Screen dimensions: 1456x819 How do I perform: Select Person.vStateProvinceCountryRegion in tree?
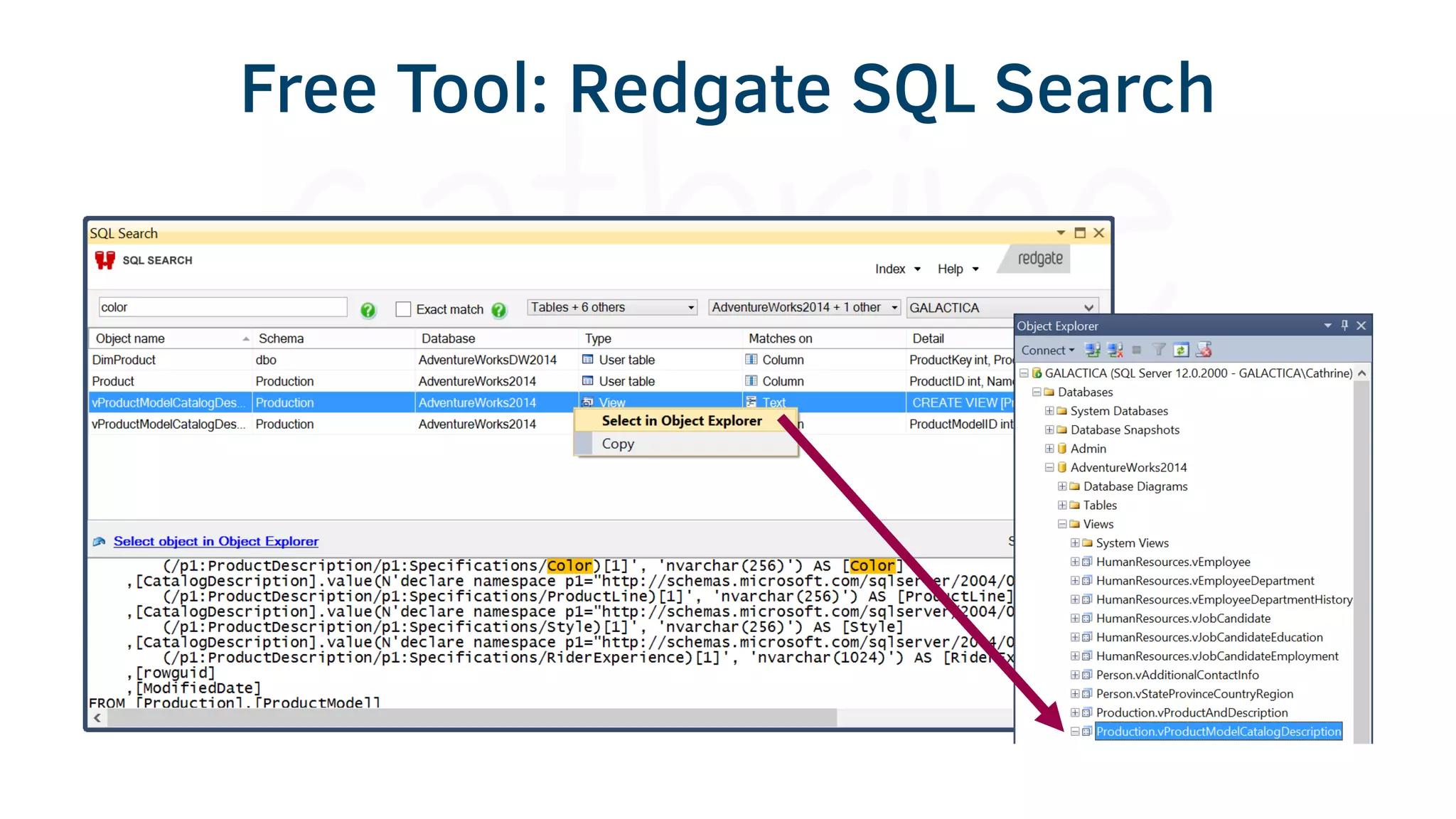tap(1194, 695)
